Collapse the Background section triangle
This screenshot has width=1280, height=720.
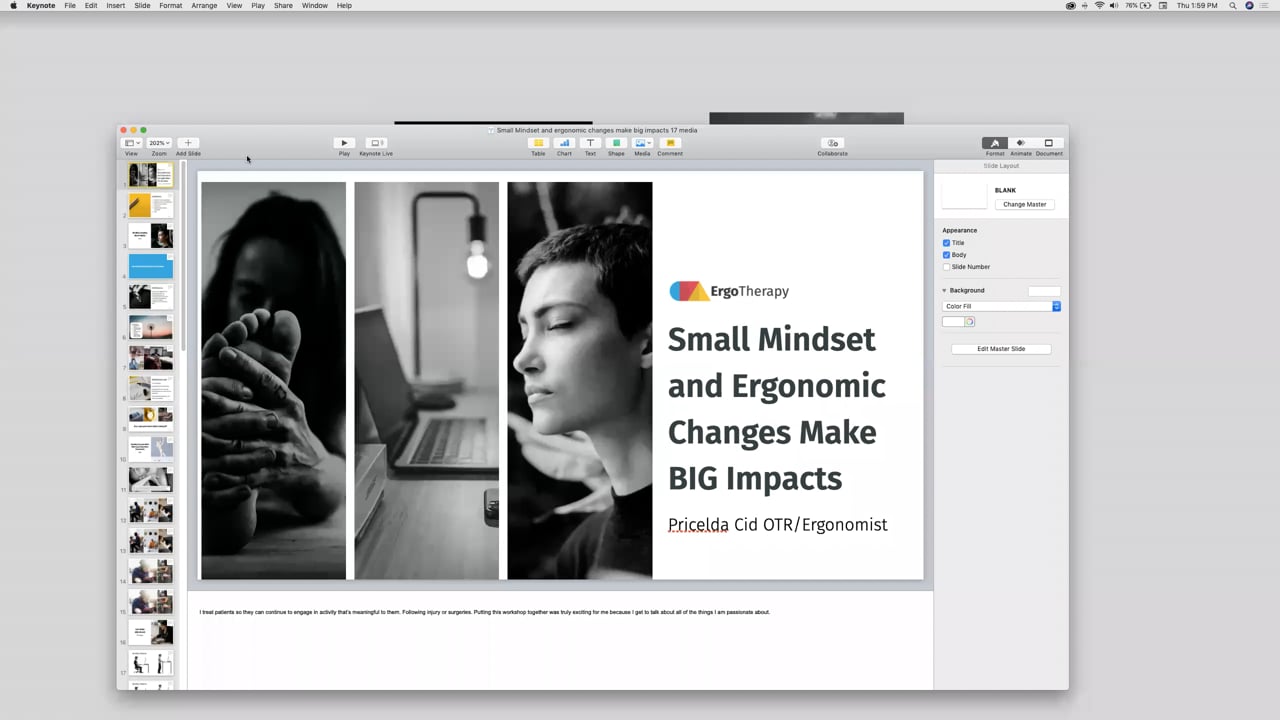tap(944, 291)
